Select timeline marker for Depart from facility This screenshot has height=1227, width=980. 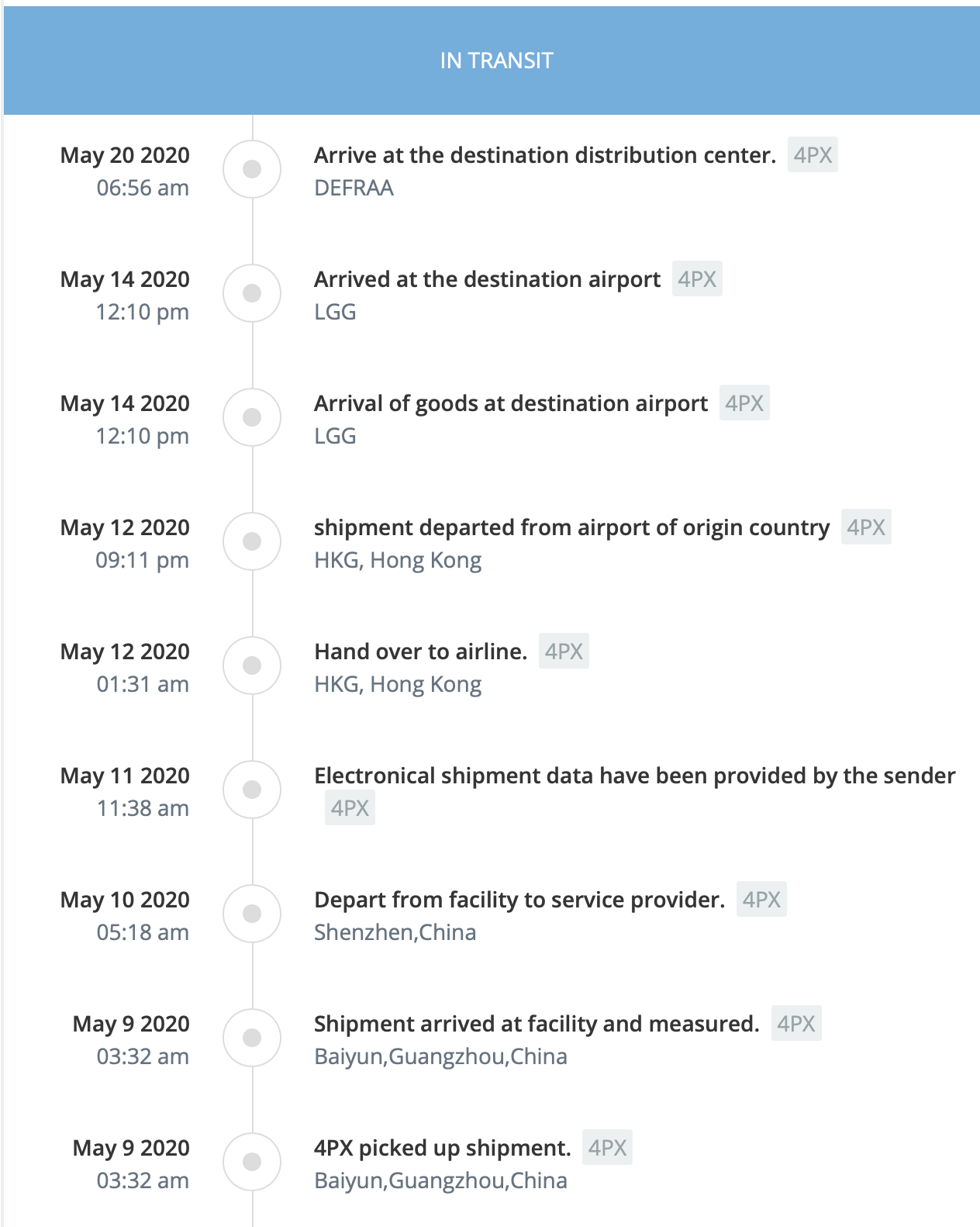click(x=252, y=914)
